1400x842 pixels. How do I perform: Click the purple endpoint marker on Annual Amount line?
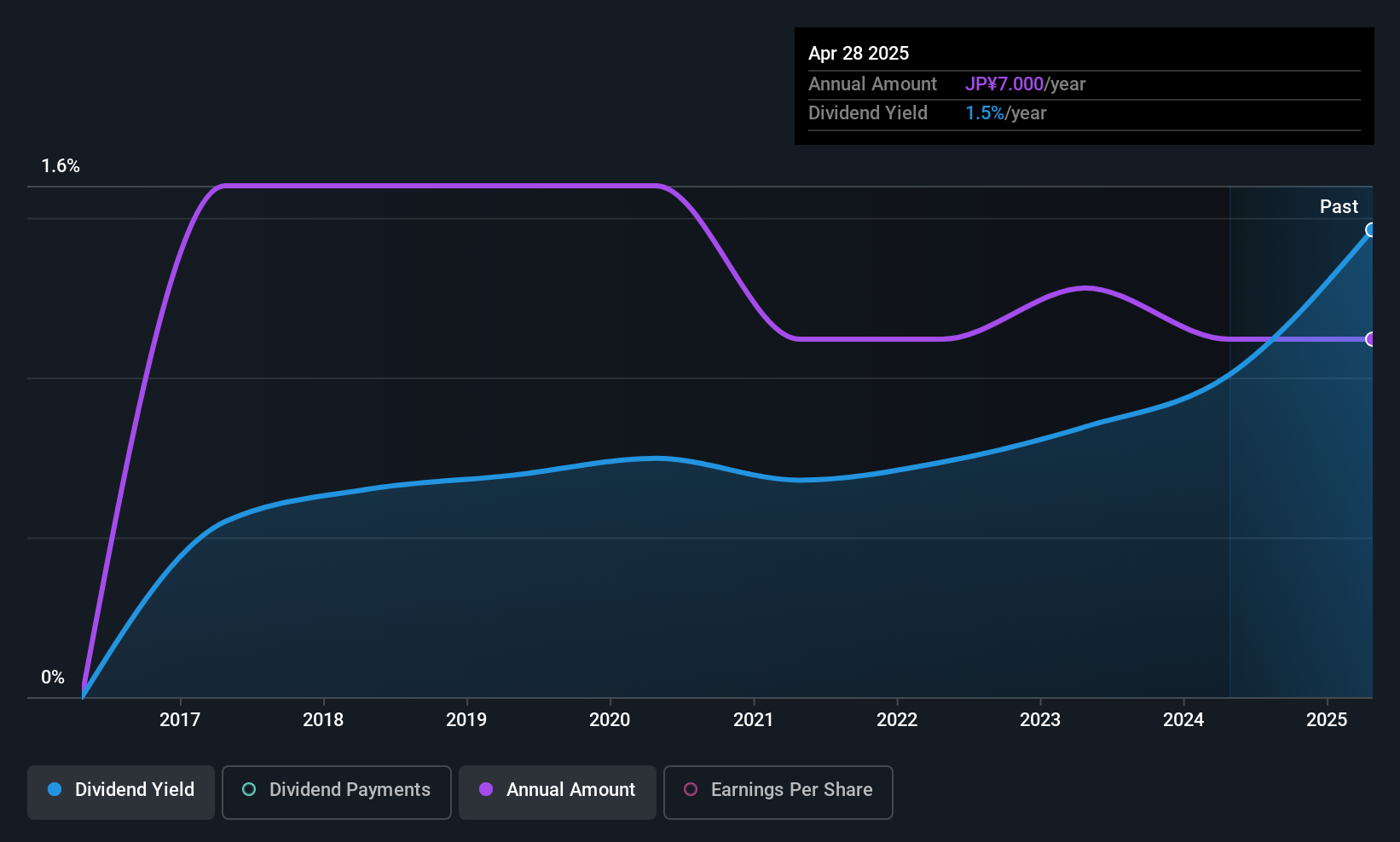(1370, 339)
